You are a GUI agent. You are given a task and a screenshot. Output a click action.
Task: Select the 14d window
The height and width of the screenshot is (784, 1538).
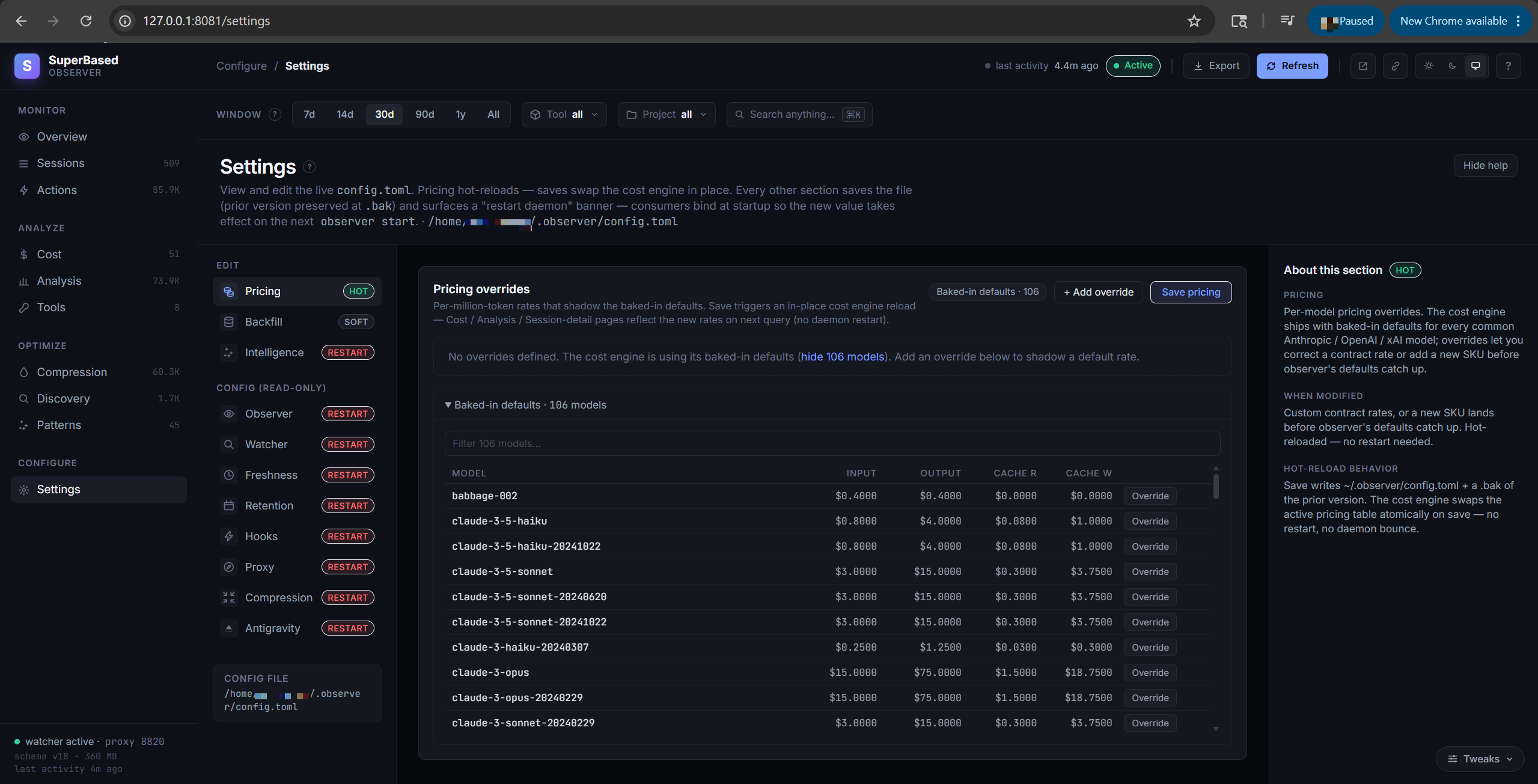[x=345, y=114]
